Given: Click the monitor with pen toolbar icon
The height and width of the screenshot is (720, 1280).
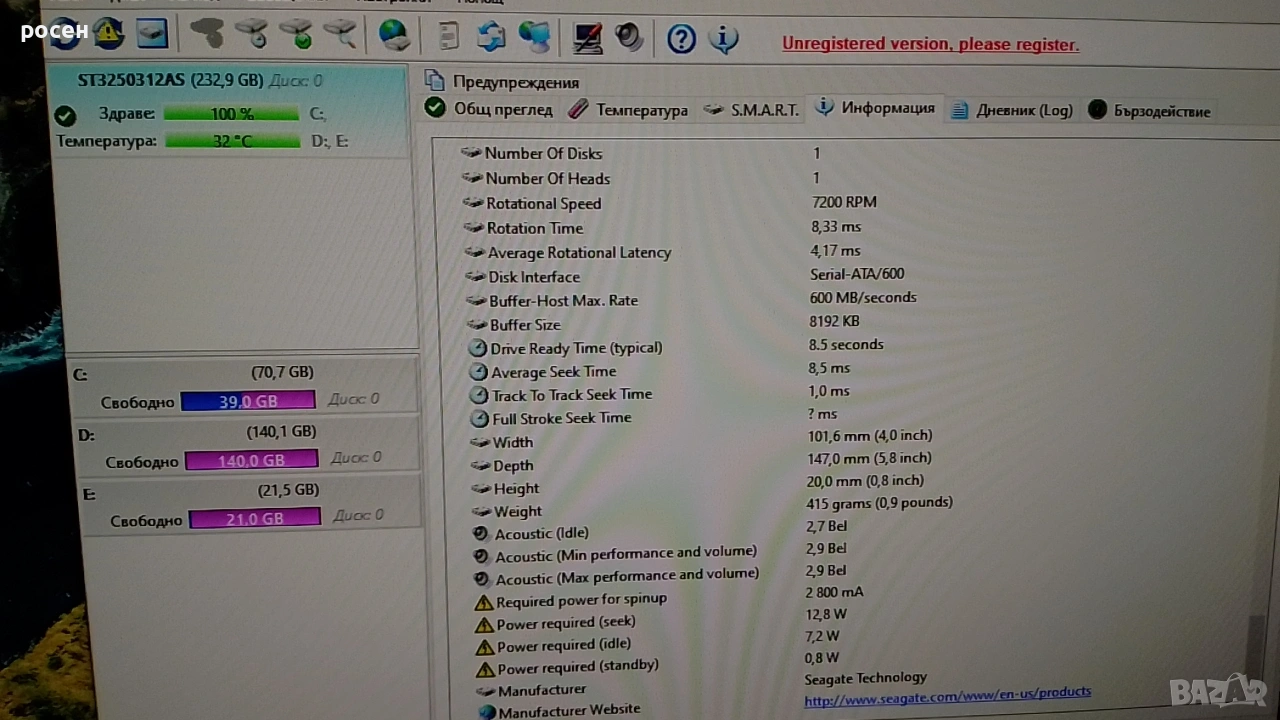Looking at the screenshot, I should (x=587, y=38).
